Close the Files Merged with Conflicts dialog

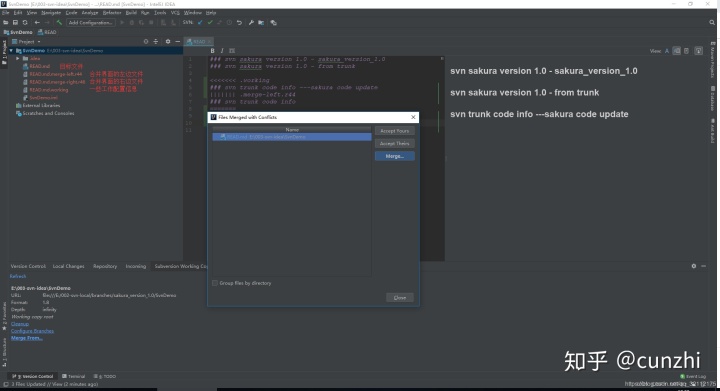click(413, 117)
